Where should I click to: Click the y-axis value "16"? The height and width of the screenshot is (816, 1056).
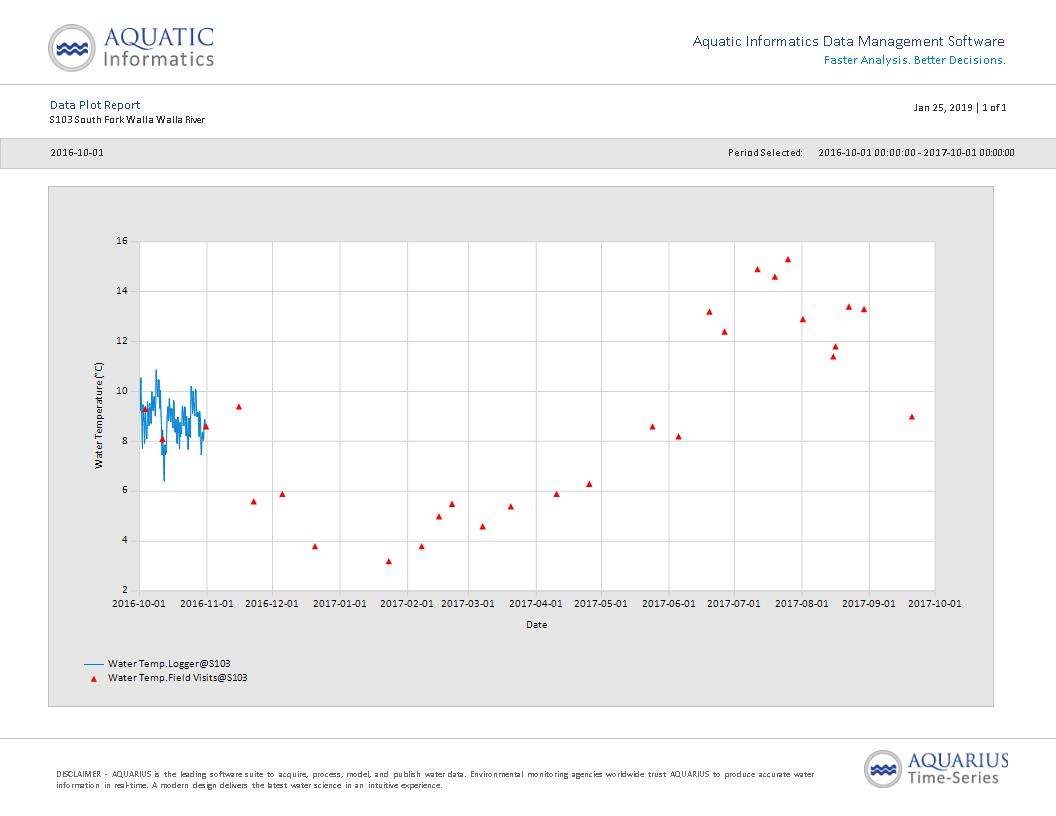point(122,241)
